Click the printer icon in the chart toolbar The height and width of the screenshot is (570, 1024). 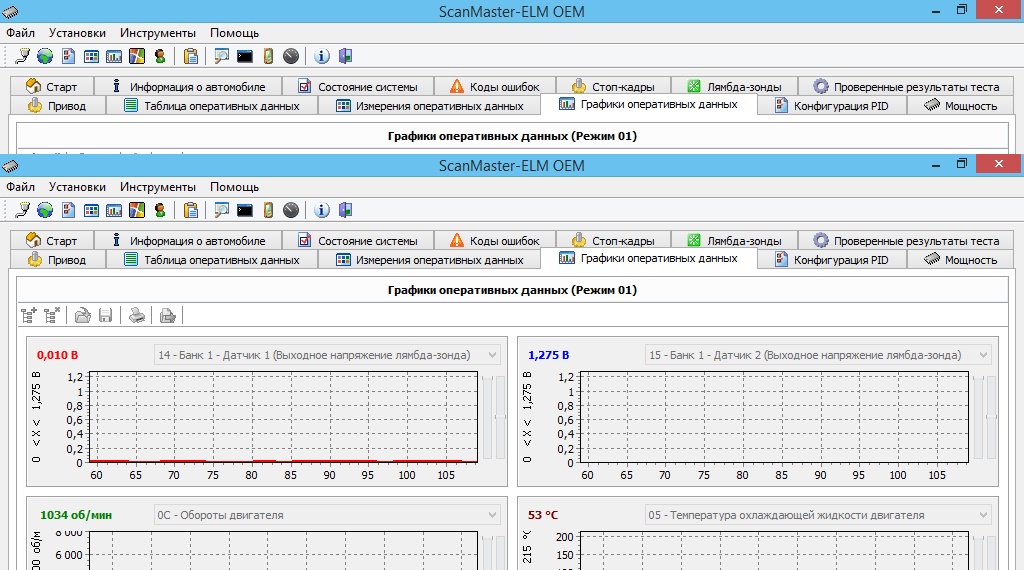click(137, 316)
